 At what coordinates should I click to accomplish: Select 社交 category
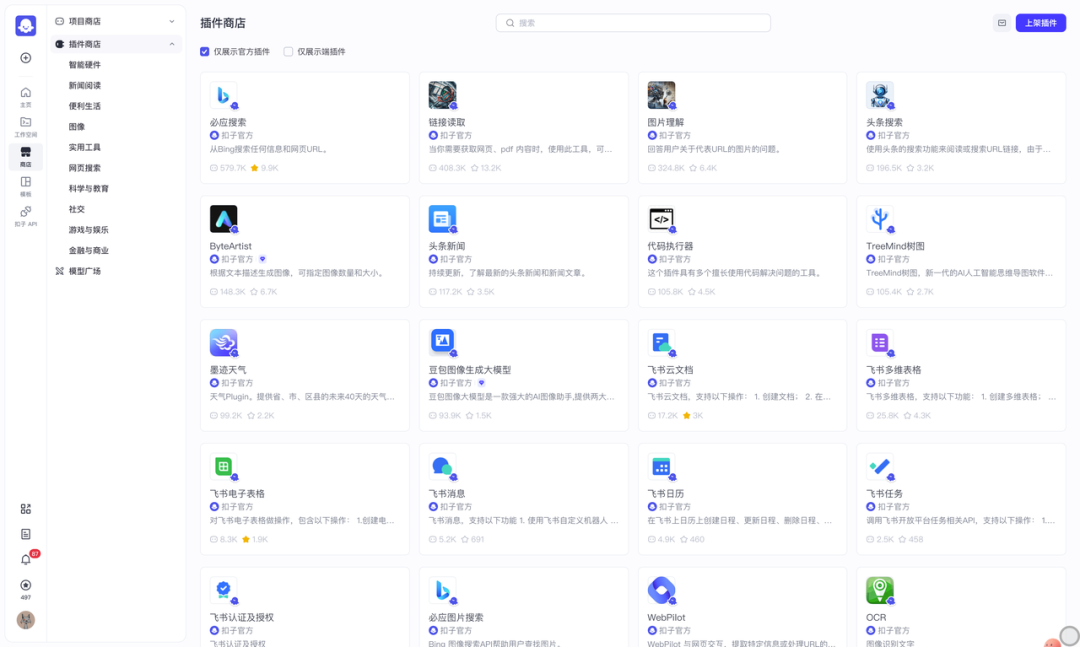[76, 209]
